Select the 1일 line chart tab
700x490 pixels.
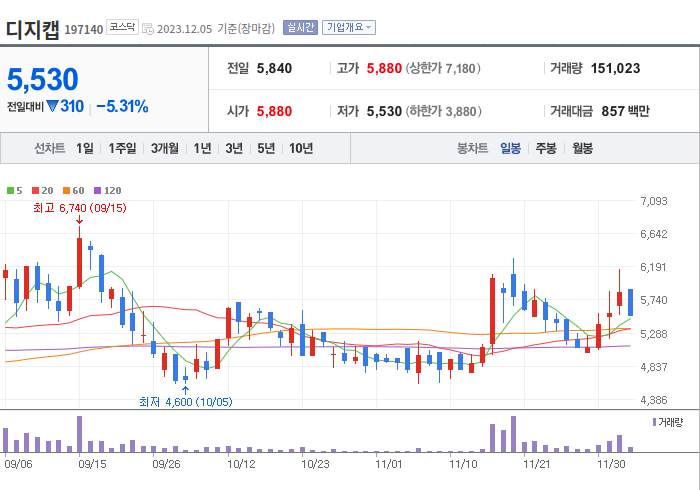(85, 148)
